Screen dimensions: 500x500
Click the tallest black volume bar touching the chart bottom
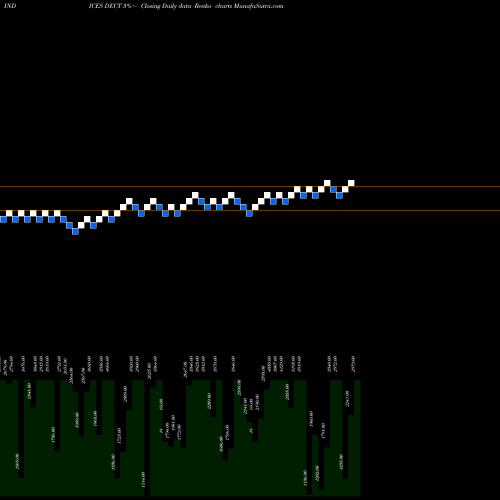click(x=147, y=438)
